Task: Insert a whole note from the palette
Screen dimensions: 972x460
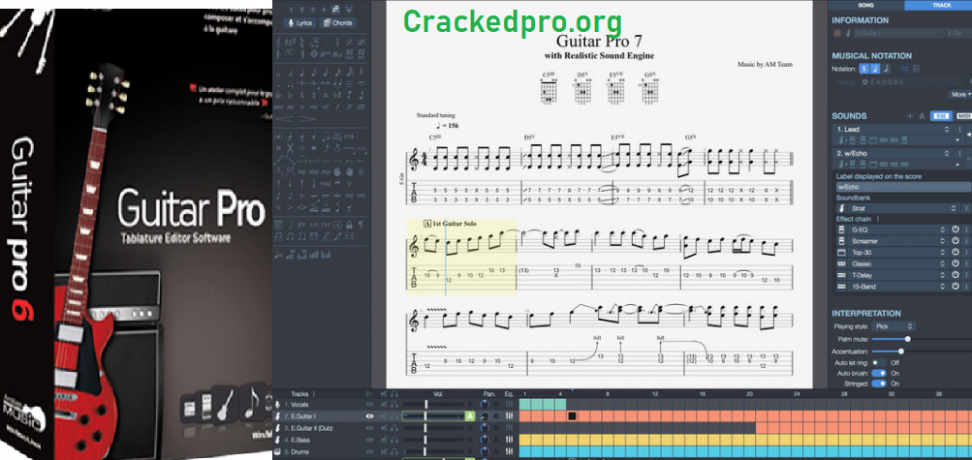Action: (278, 74)
